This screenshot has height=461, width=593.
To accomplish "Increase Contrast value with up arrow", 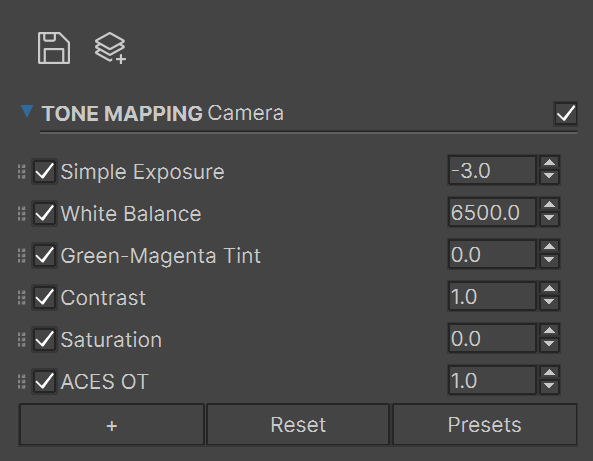I will (550, 289).
